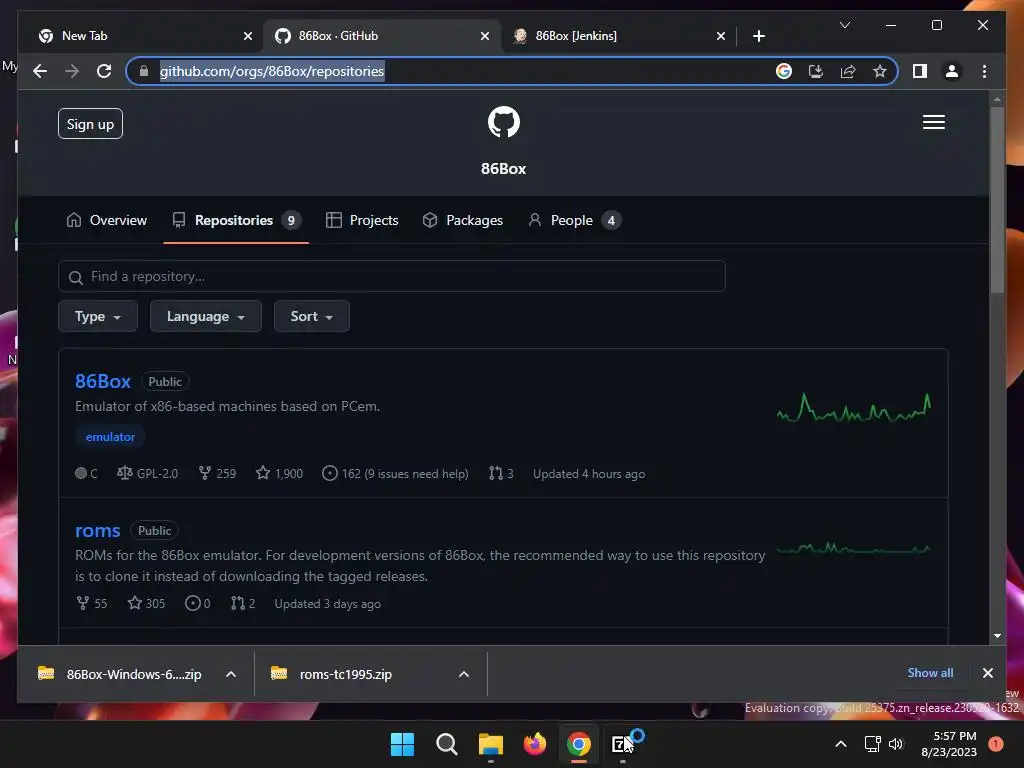Click the Sign up button
This screenshot has width=1024, height=768.
[90, 124]
